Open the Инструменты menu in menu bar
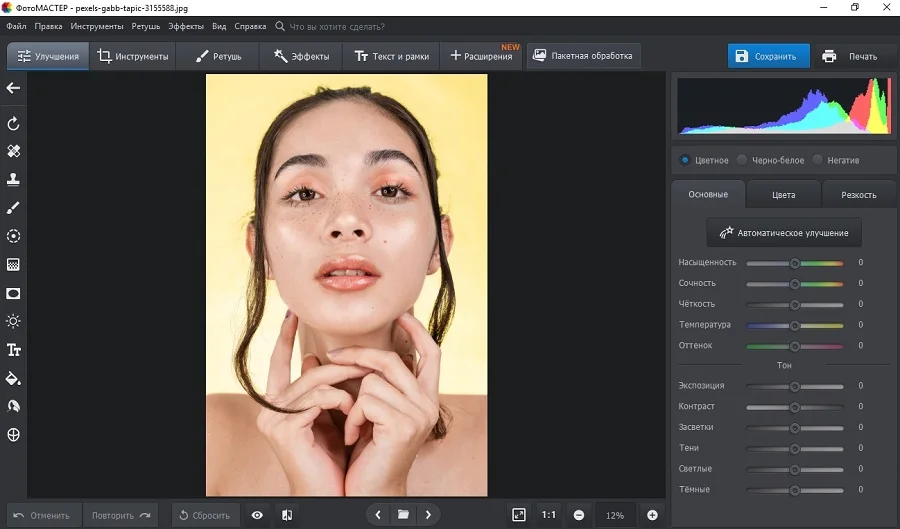This screenshot has width=900, height=529. point(97,26)
